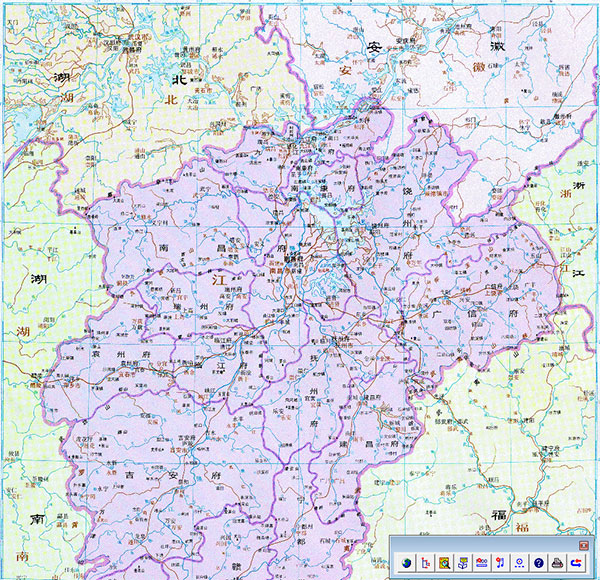This screenshot has width=600, height=580.
Task: Click the blue-red swap arrows icon
Action: 576,562
